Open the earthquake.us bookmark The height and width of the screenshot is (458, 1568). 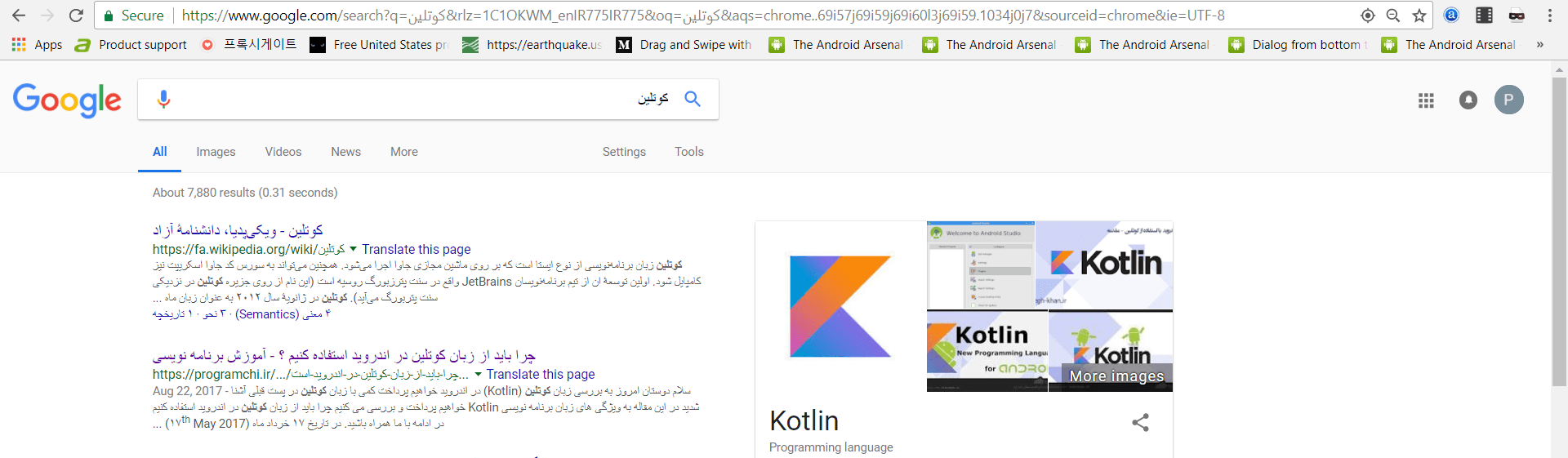tap(532, 45)
